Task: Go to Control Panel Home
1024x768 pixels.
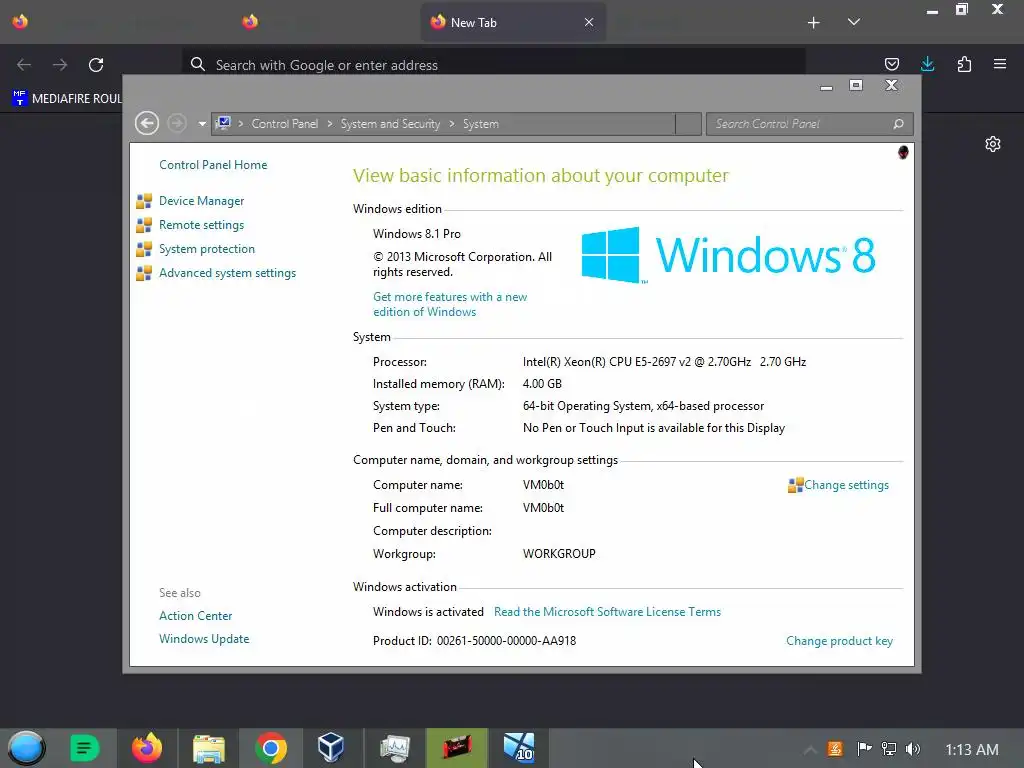Action: pos(213,165)
